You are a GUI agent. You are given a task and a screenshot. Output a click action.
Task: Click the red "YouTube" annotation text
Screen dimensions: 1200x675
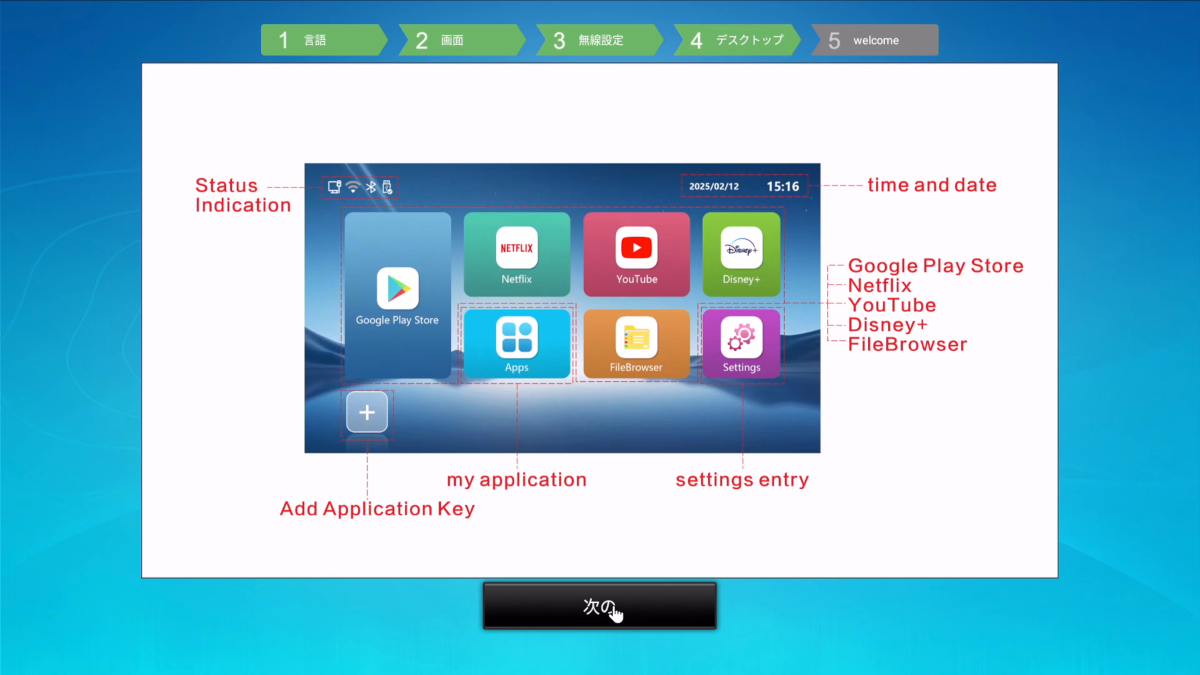pos(892,305)
